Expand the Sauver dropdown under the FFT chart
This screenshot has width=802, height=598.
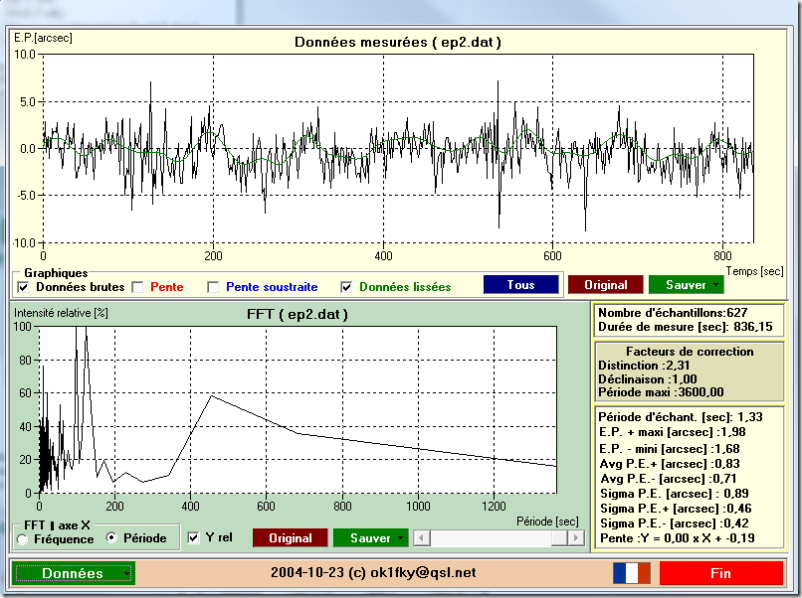click(369, 538)
